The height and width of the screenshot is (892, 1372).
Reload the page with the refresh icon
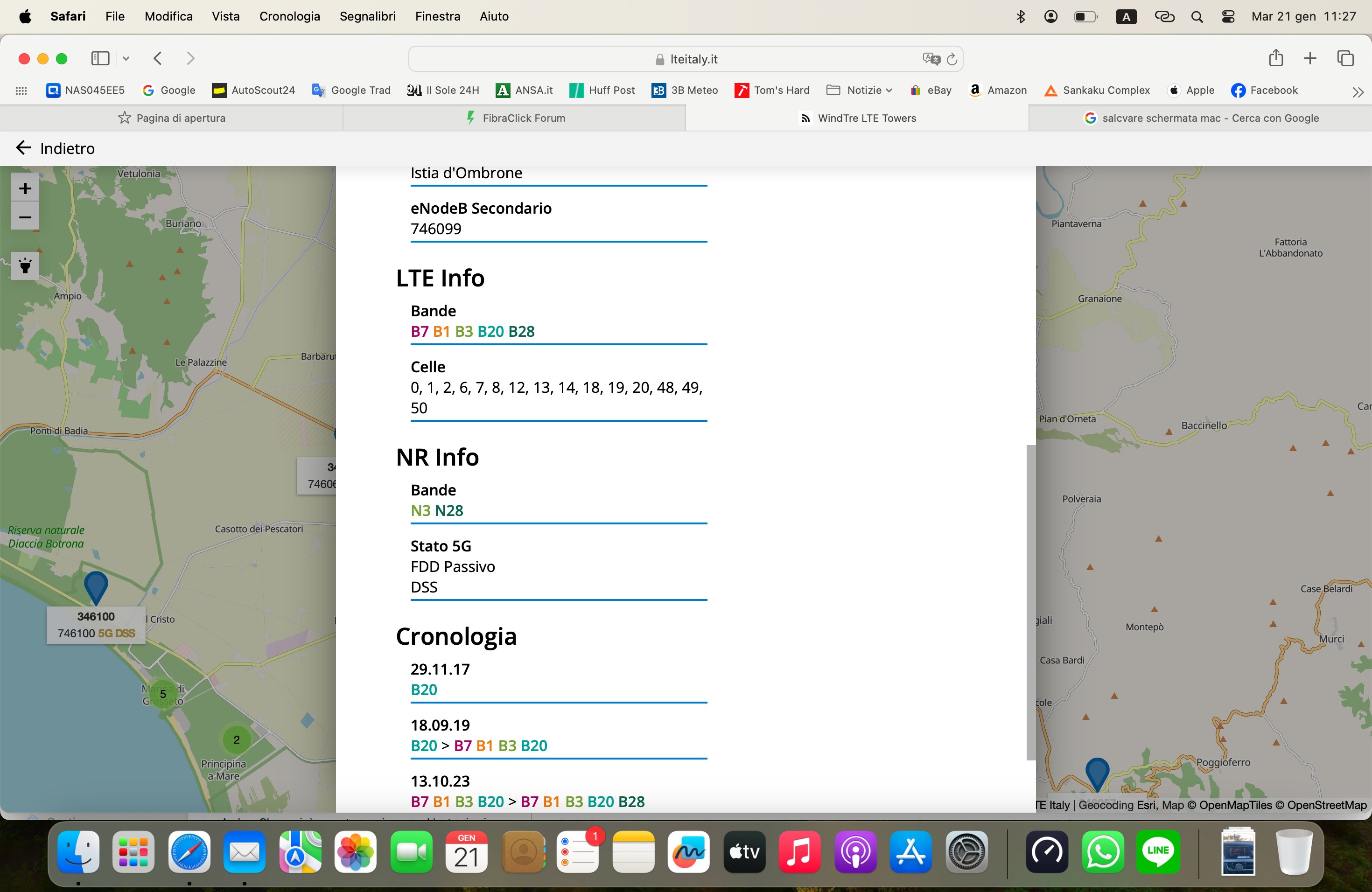[x=952, y=59]
